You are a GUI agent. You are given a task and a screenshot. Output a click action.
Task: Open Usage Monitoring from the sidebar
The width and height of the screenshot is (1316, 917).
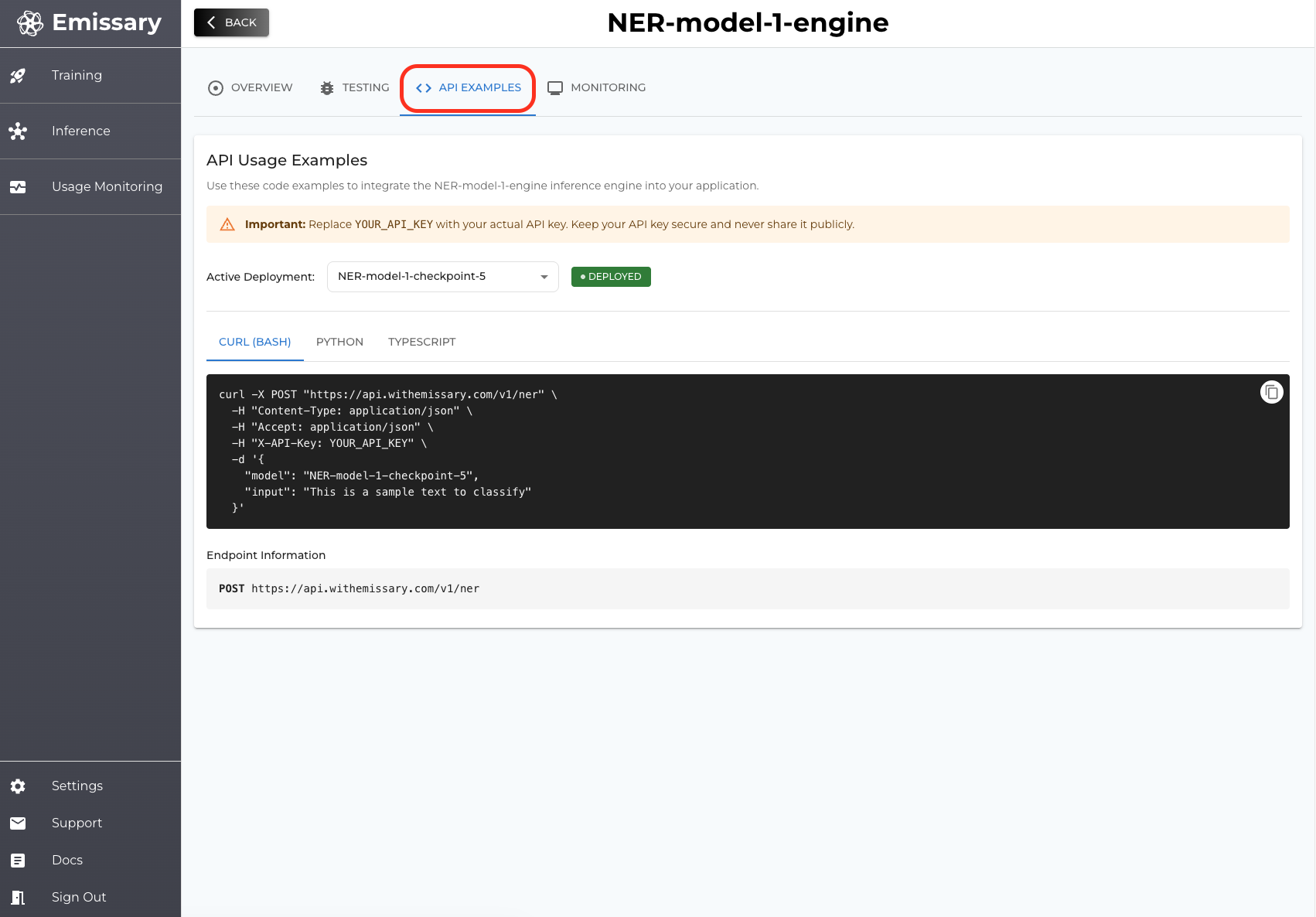point(107,186)
